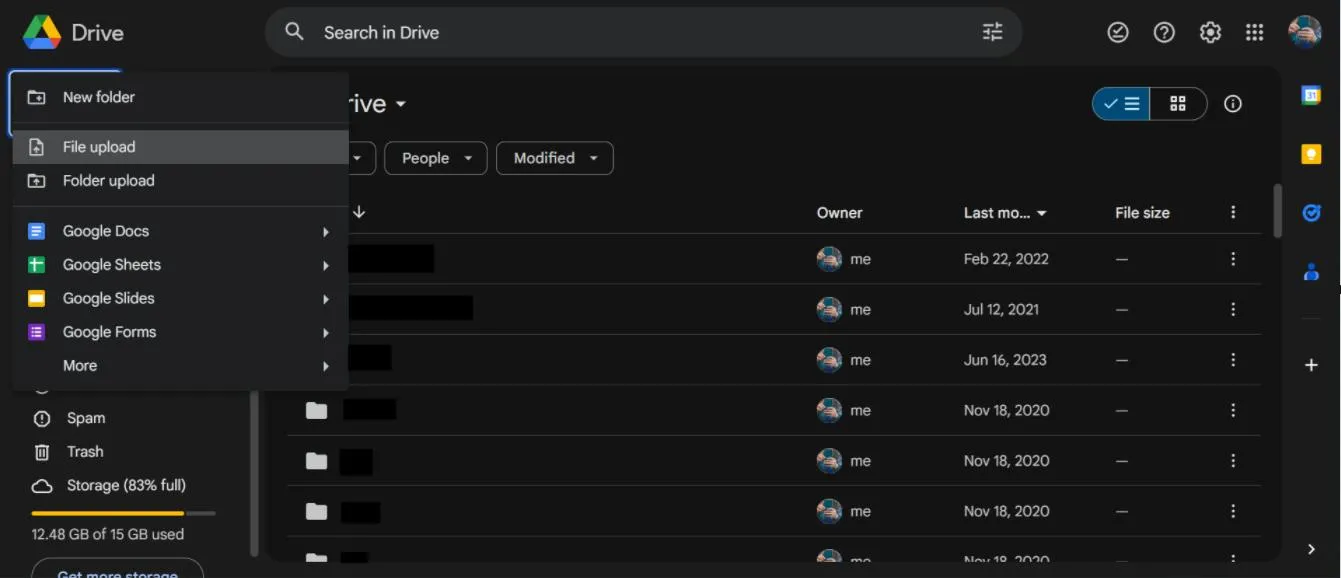1341x578 pixels.
Task: Open the Spam folder link
Action: coord(86,418)
